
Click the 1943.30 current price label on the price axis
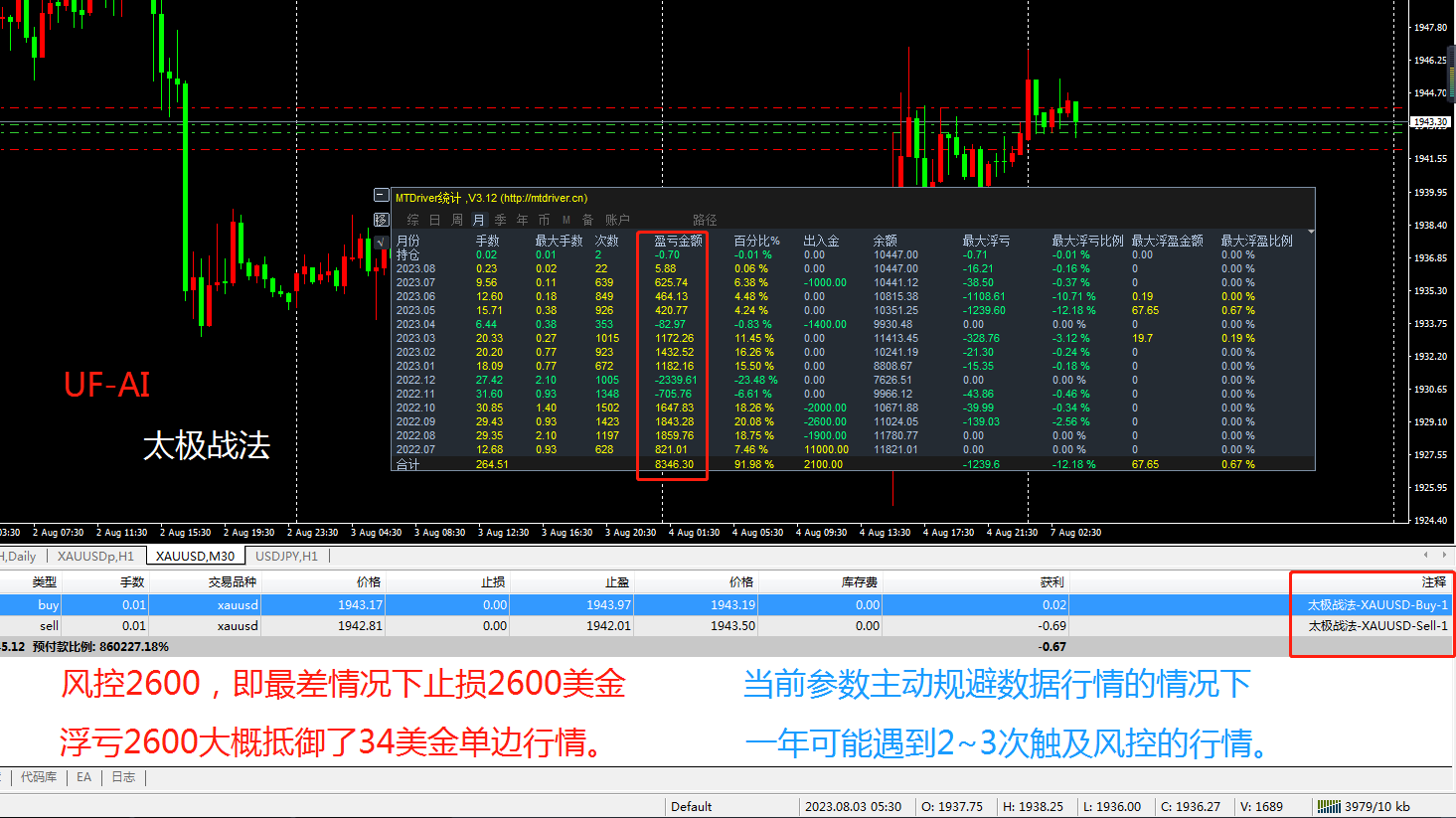coord(1431,122)
